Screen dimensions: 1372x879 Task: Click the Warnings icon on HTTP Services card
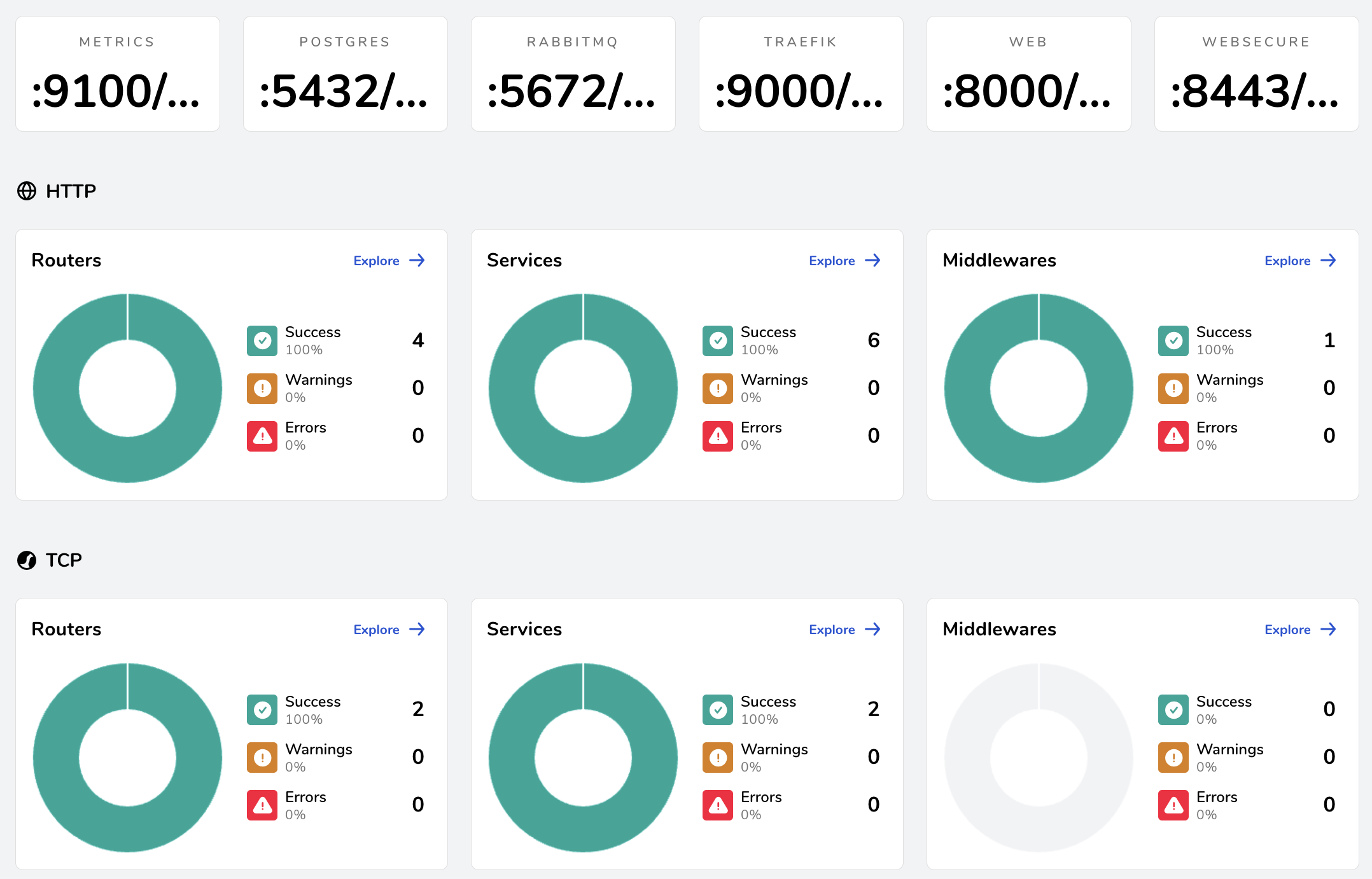(x=717, y=388)
